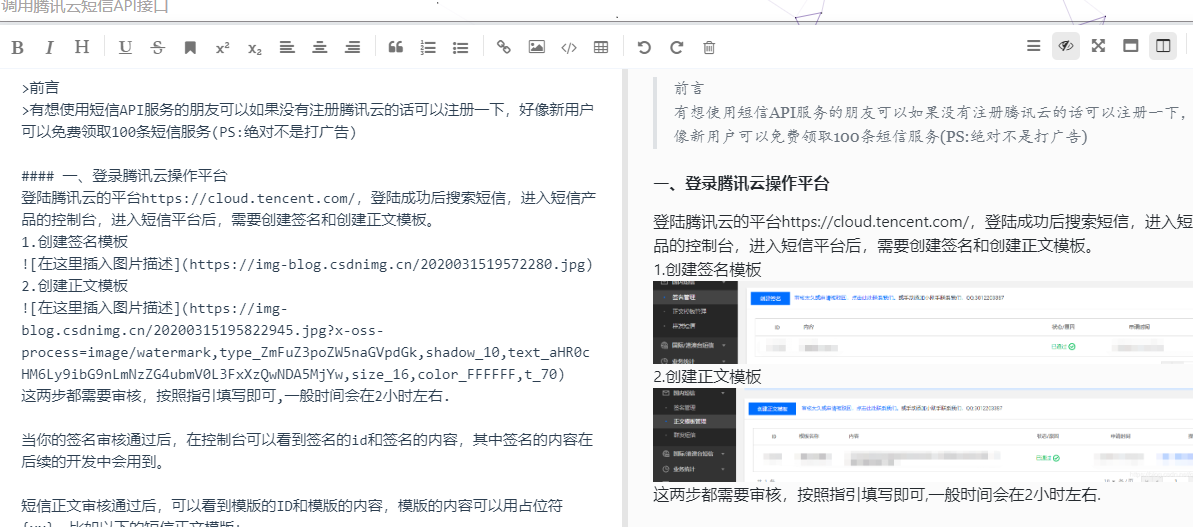Center align text
This screenshot has height=527, width=1193.
[x=320, y=47]
